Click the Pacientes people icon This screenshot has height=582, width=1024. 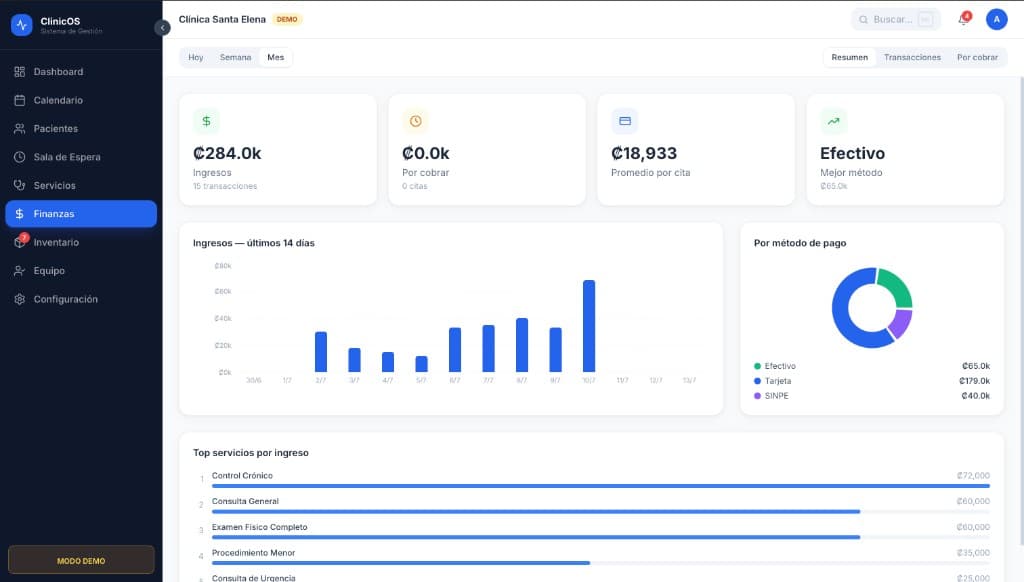[x=20, y=129]
